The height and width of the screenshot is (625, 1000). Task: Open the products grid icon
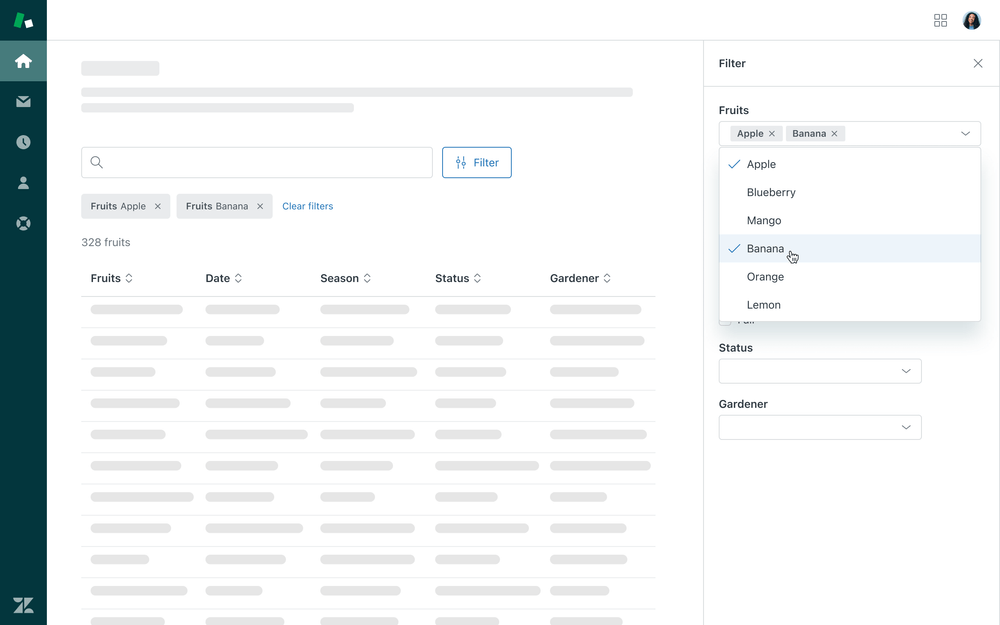click(x=940, y=20)
